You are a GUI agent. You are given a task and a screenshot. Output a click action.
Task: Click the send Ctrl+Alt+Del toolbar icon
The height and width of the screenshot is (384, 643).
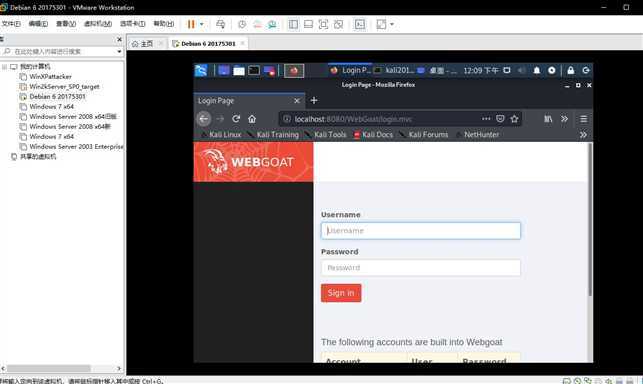click(221, 24)
